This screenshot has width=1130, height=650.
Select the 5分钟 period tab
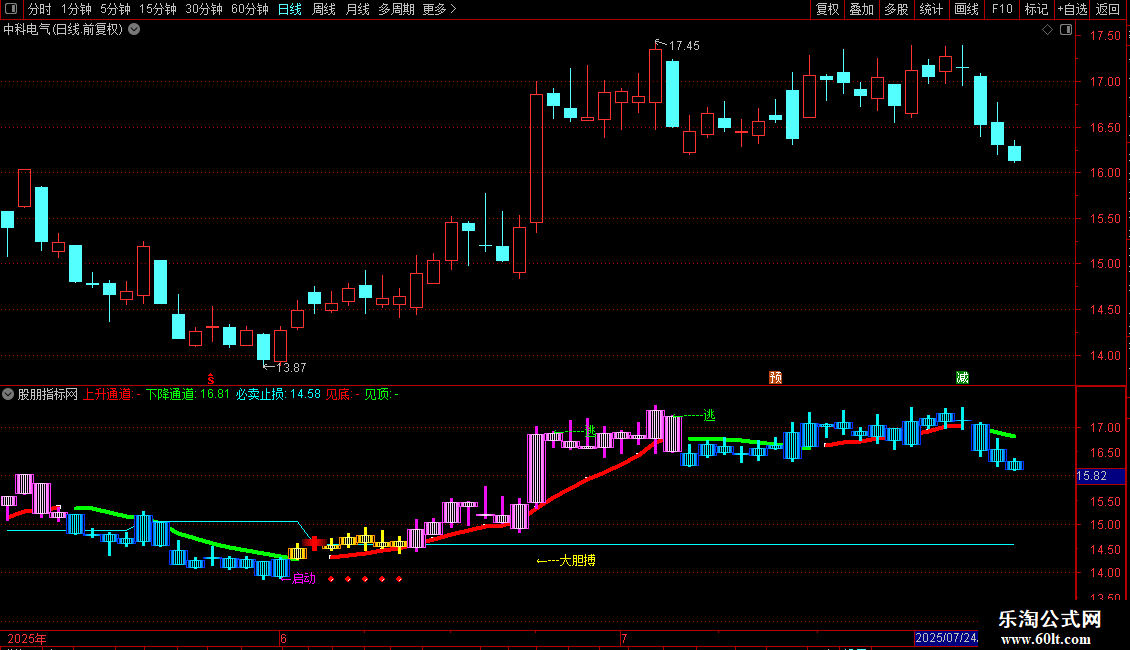115,9
